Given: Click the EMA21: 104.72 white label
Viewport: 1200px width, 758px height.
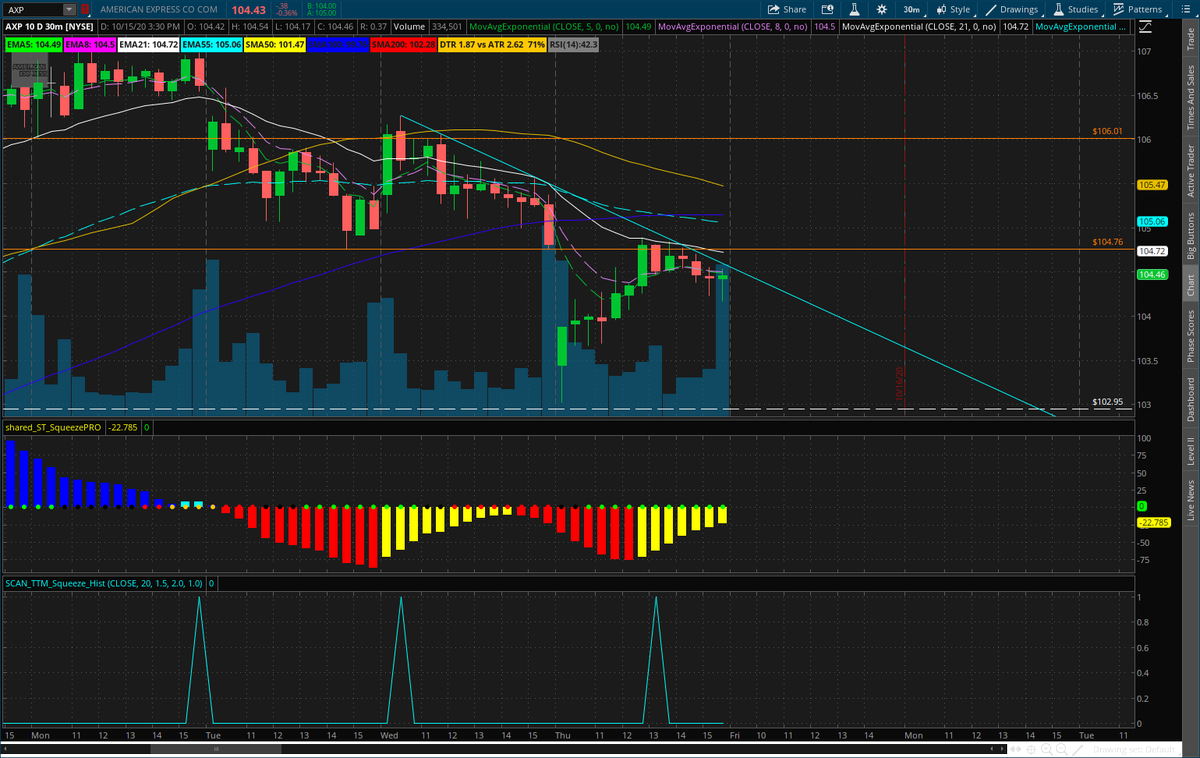Looking at the screenshot, I should click(147, 45).
